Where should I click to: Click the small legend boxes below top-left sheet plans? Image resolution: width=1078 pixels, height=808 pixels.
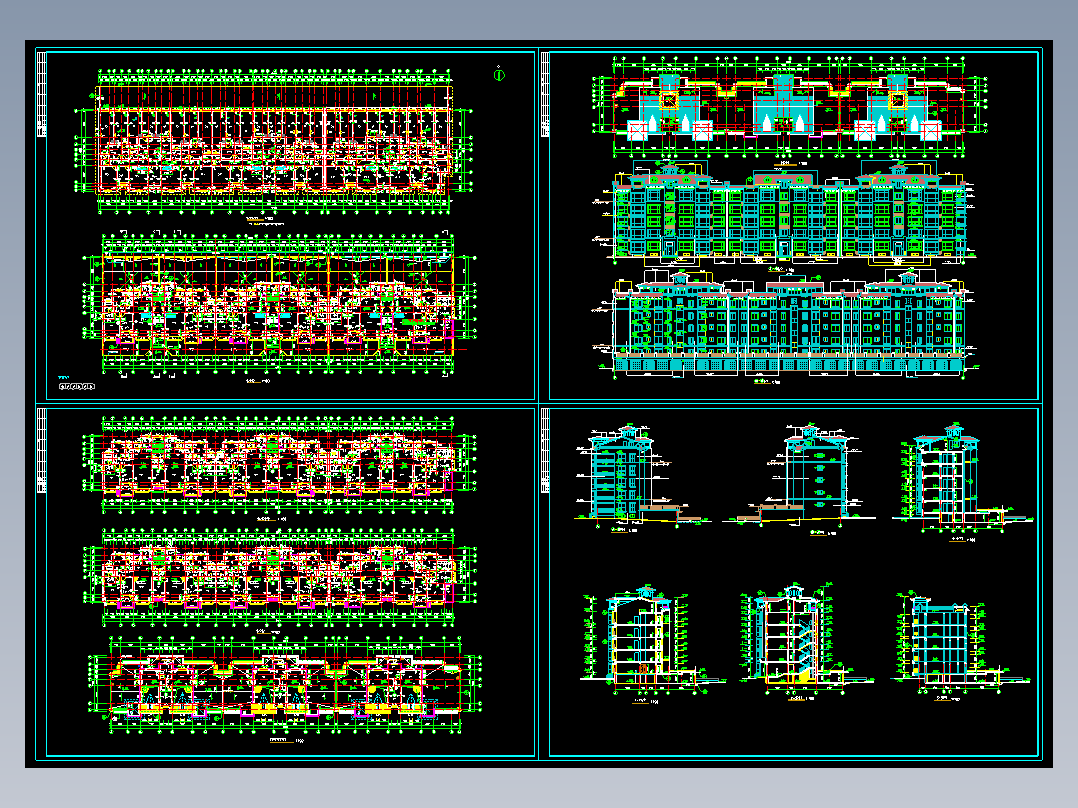tap(76, 386)
